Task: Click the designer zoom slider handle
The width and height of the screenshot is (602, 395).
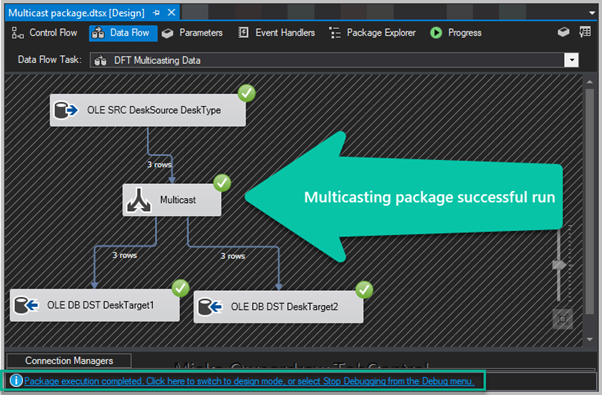Action: point(559,265)
